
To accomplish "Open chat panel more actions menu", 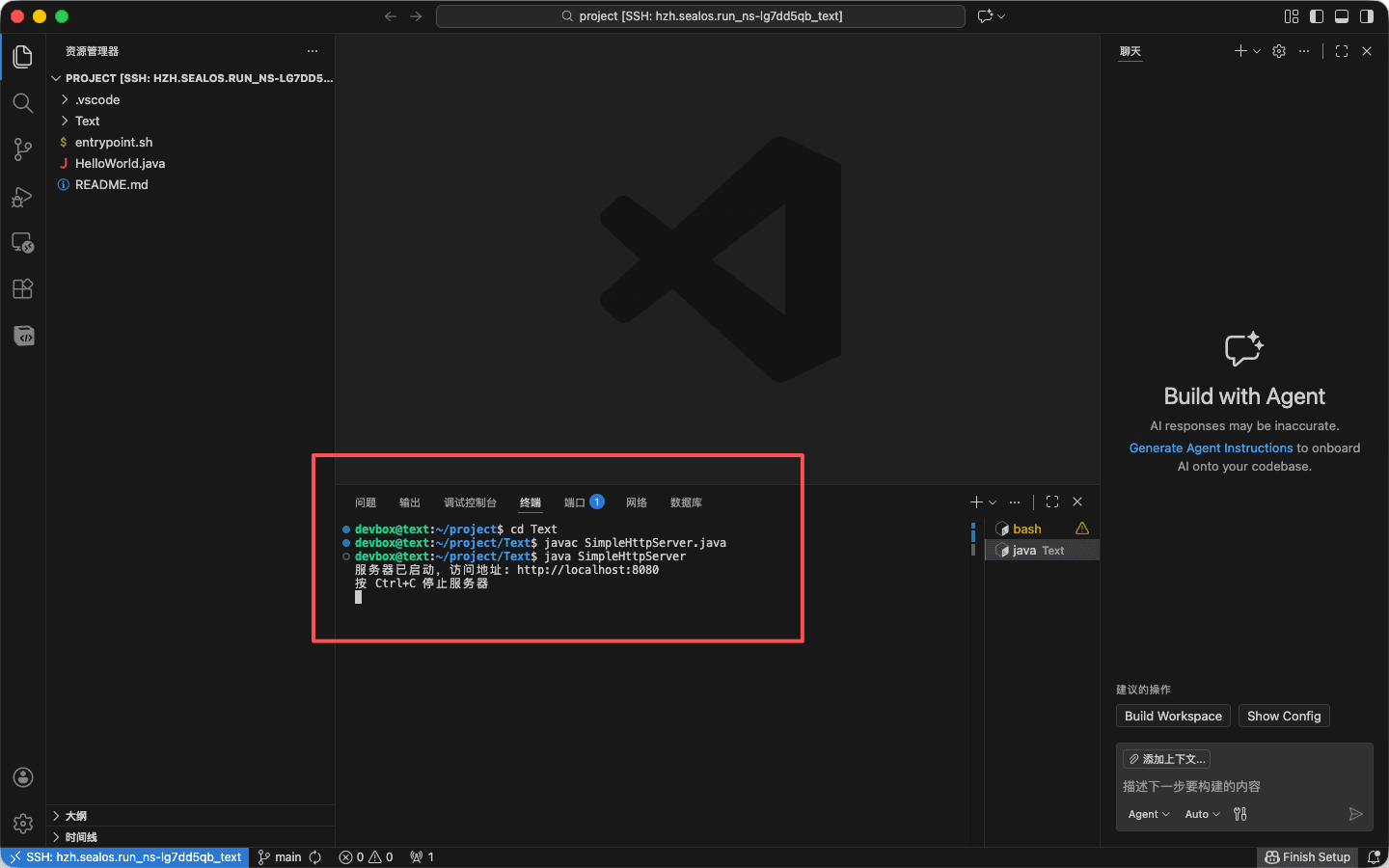I will 1304,51.
